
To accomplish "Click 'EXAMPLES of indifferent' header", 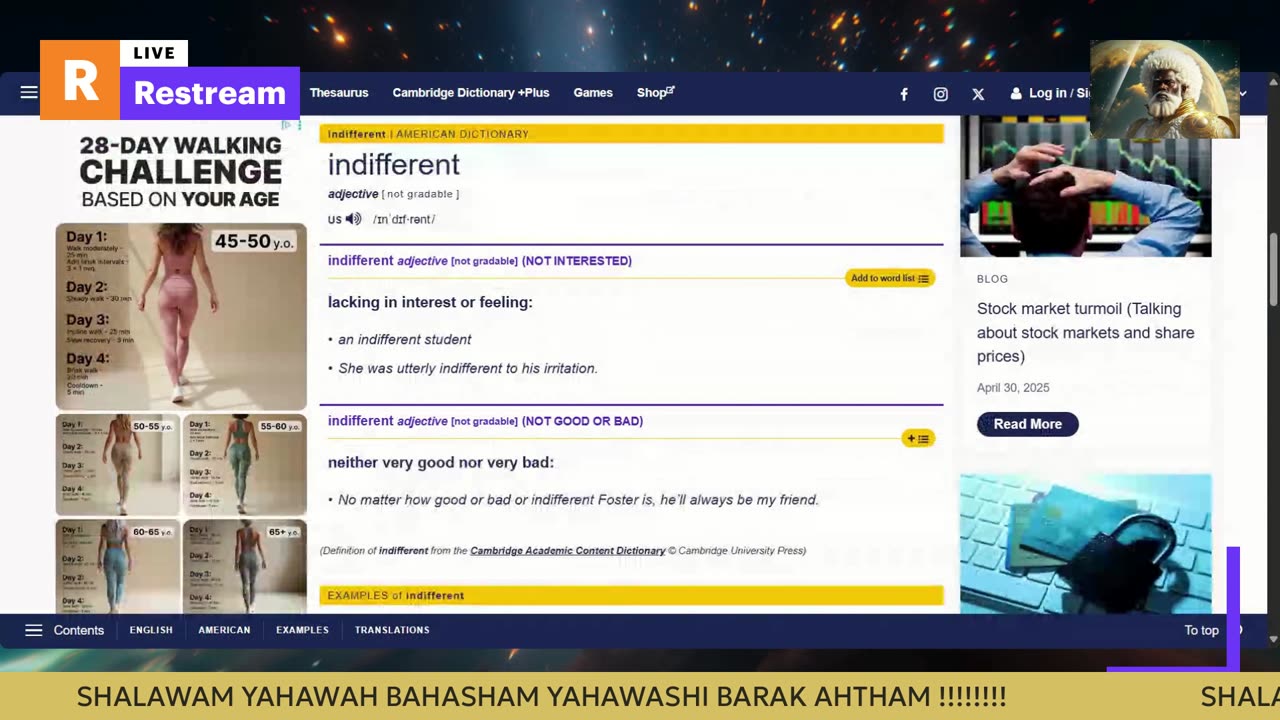I will [x=631, y=595].
